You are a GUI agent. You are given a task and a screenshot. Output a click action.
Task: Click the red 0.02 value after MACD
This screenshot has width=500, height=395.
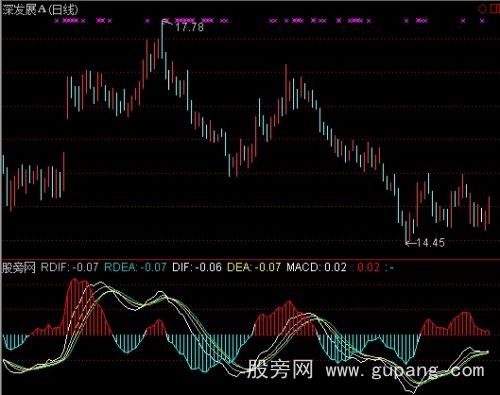click(x=368, y=267)
